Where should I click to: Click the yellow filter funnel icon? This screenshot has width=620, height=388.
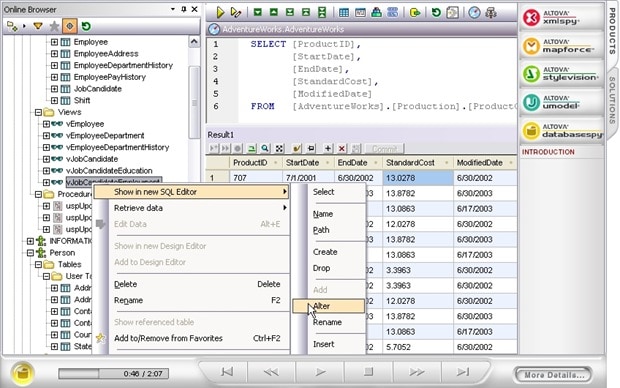[x=38, y=26]
